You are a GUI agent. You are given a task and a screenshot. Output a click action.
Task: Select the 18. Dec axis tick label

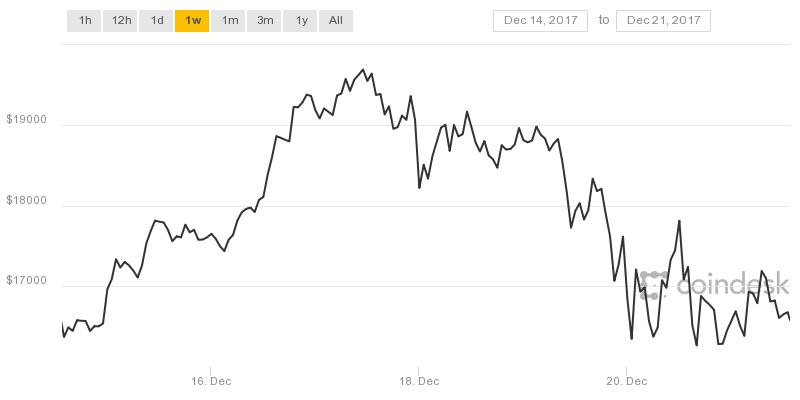(x=418, y=381)
